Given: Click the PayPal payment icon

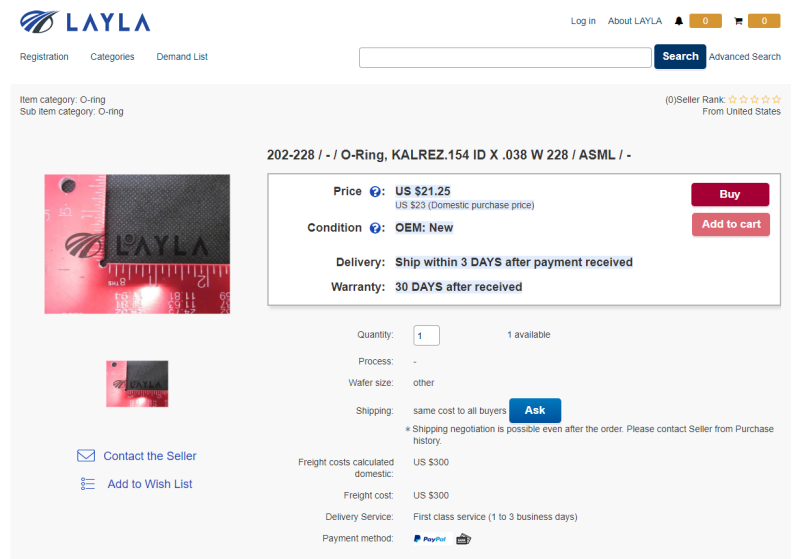Looking at the screenshot, I should click(x=432, y=539).
